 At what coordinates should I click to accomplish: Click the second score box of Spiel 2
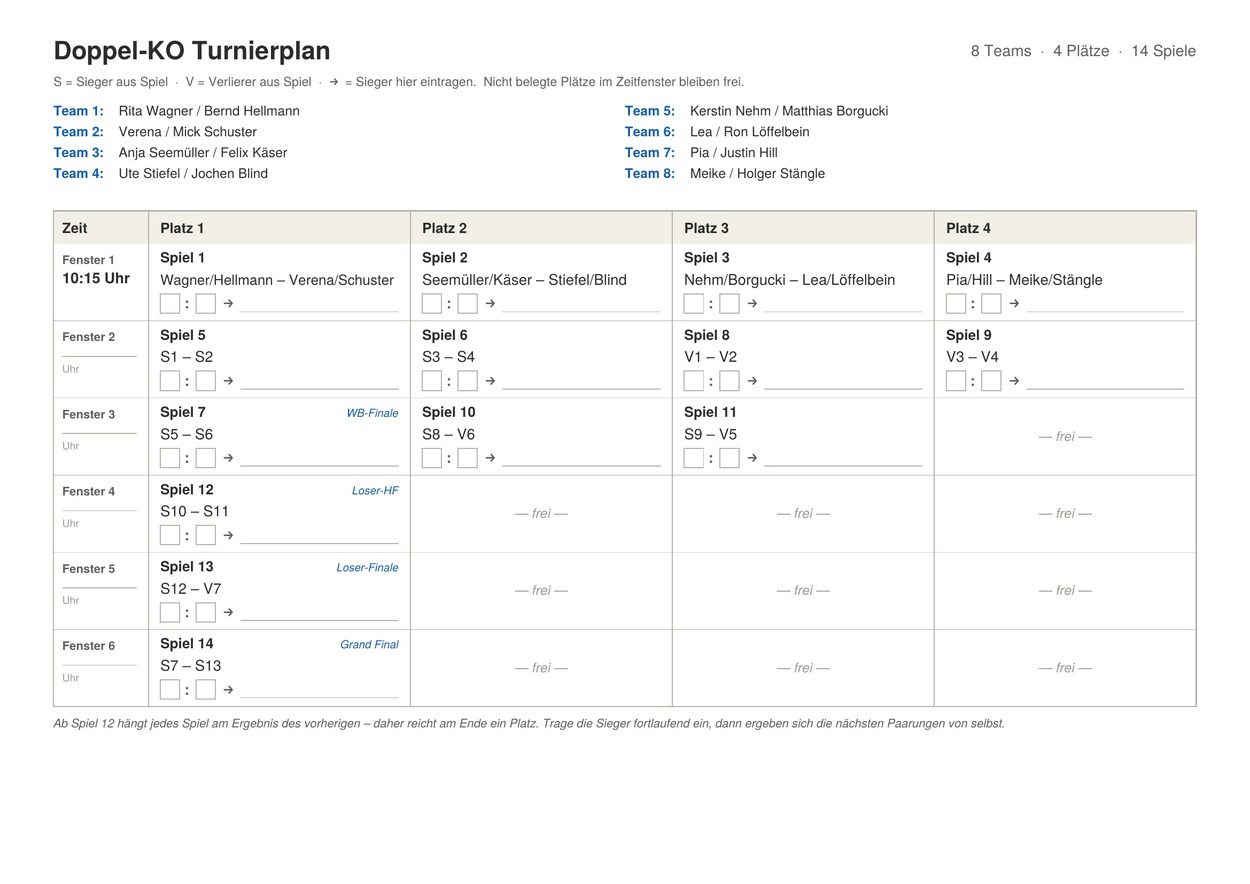tap(467, 303)
